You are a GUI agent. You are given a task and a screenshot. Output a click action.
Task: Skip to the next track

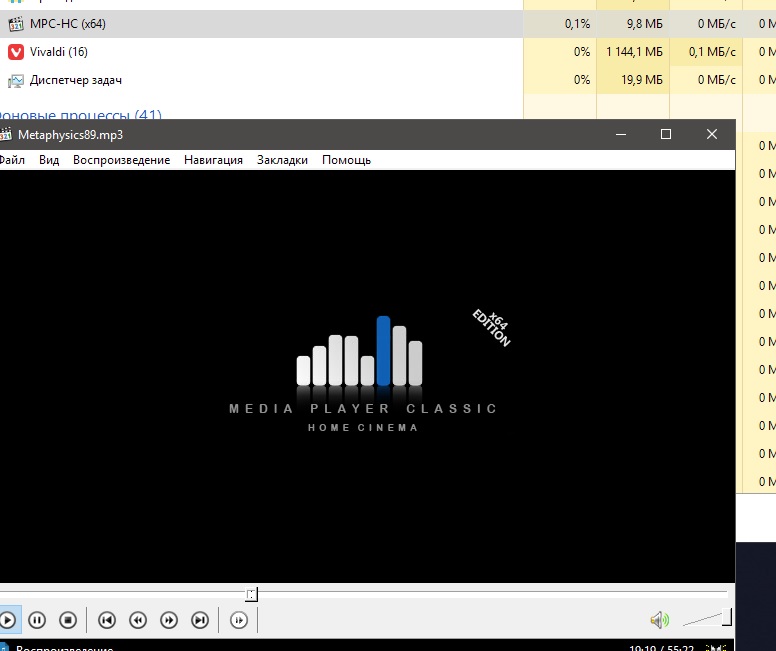200,620
